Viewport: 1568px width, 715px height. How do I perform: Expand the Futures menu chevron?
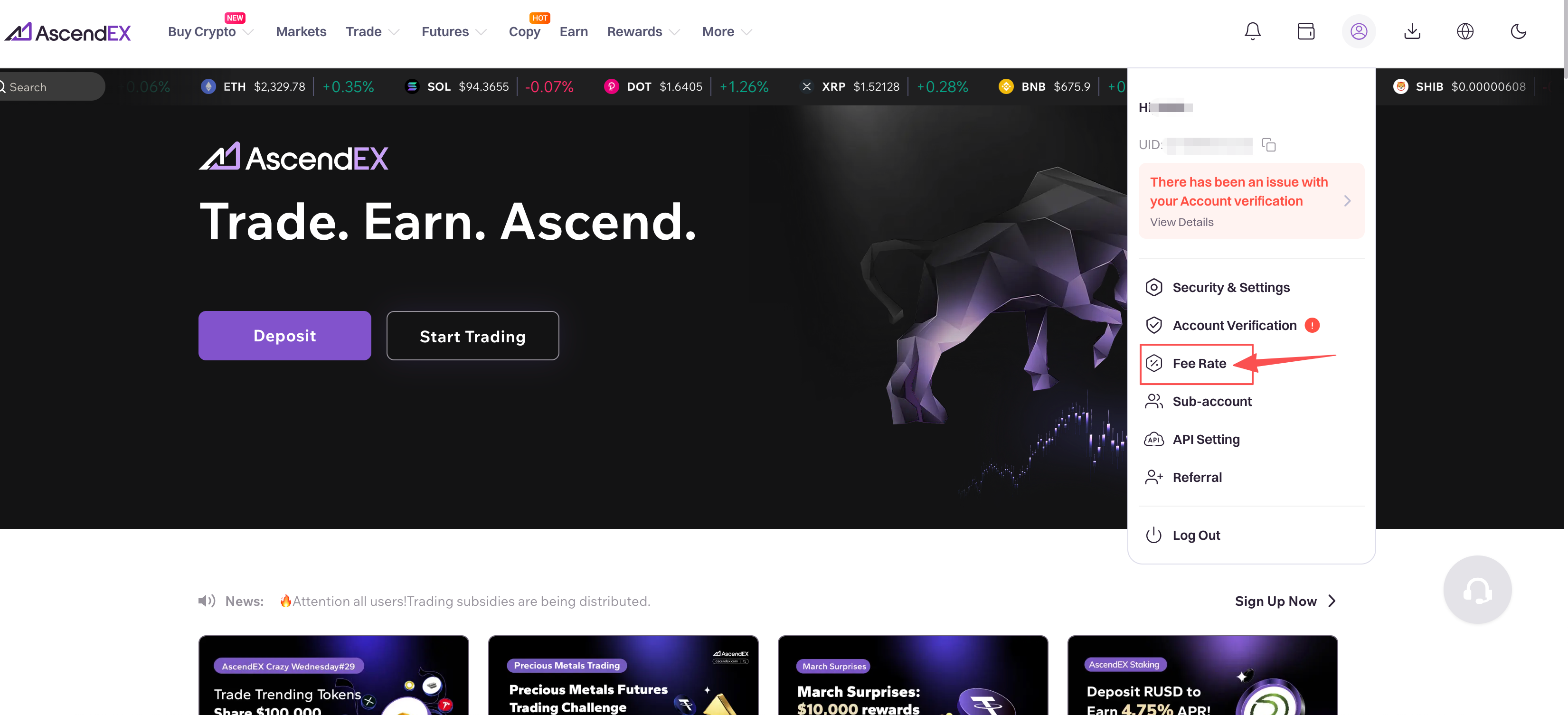coord(481,32)
